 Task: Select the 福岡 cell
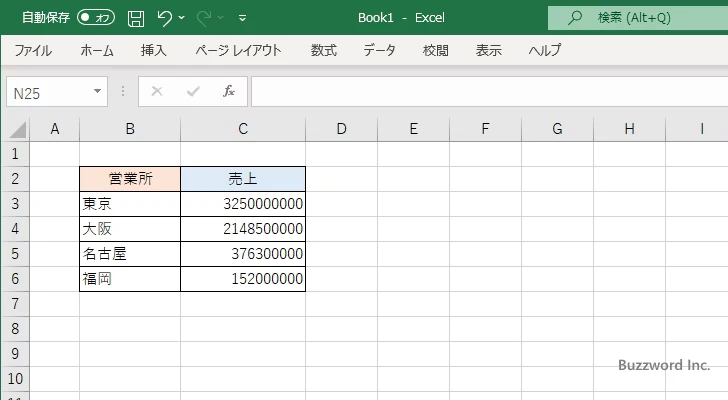pos(130,279)
